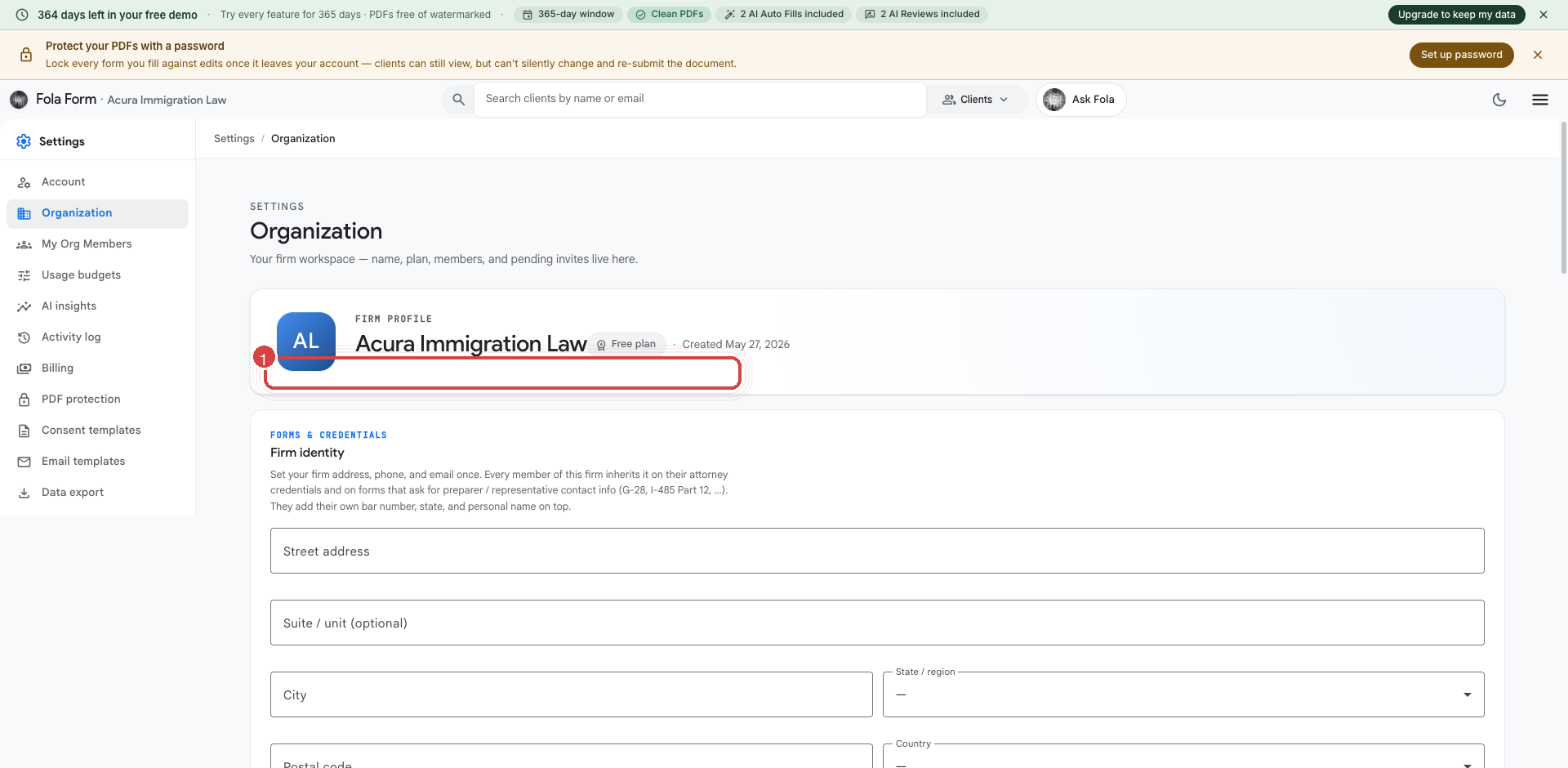The height and width of the screenshot is (768, 1568).
Task: Click the My Org Members people icon
Action: (x=24, y=244)
